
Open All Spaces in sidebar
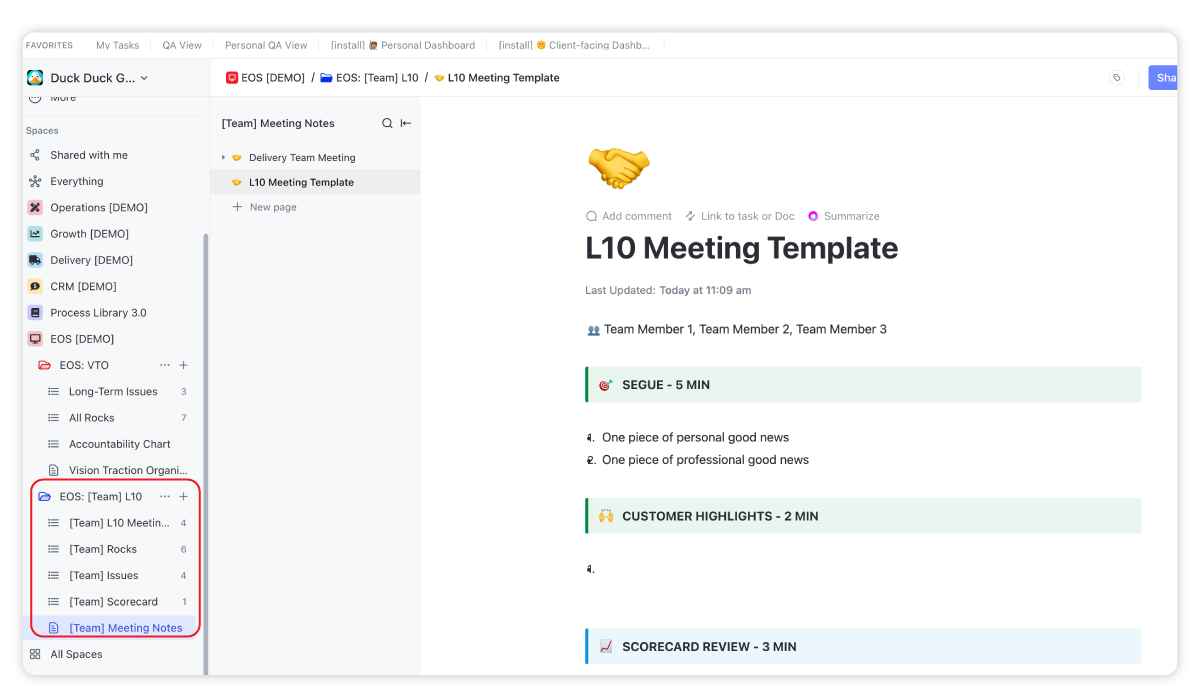click(76, 654)
